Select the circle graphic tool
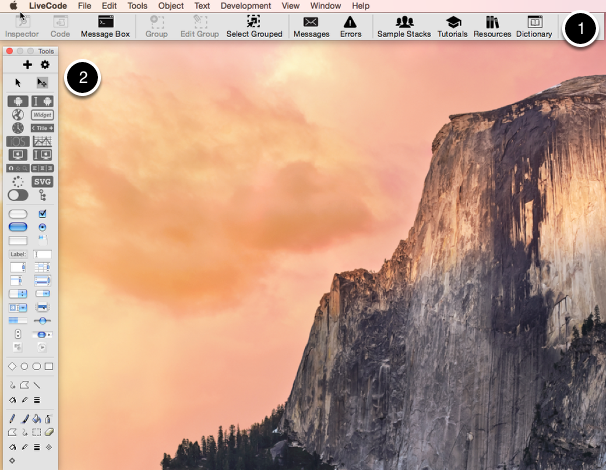606x470 pixels. 24,366
